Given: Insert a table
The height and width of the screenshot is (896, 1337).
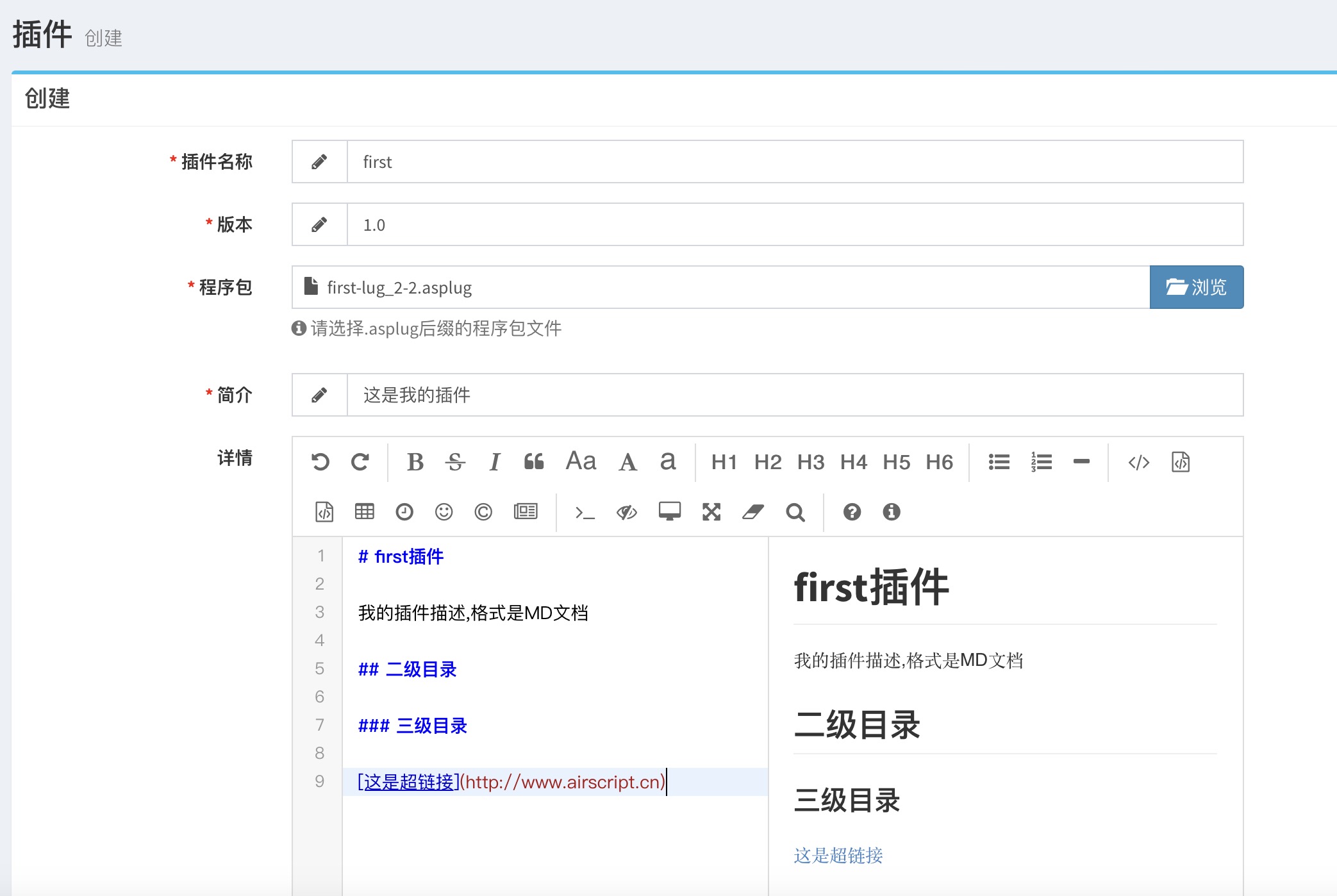Looking at the screenshot, I should coord(365,511).
